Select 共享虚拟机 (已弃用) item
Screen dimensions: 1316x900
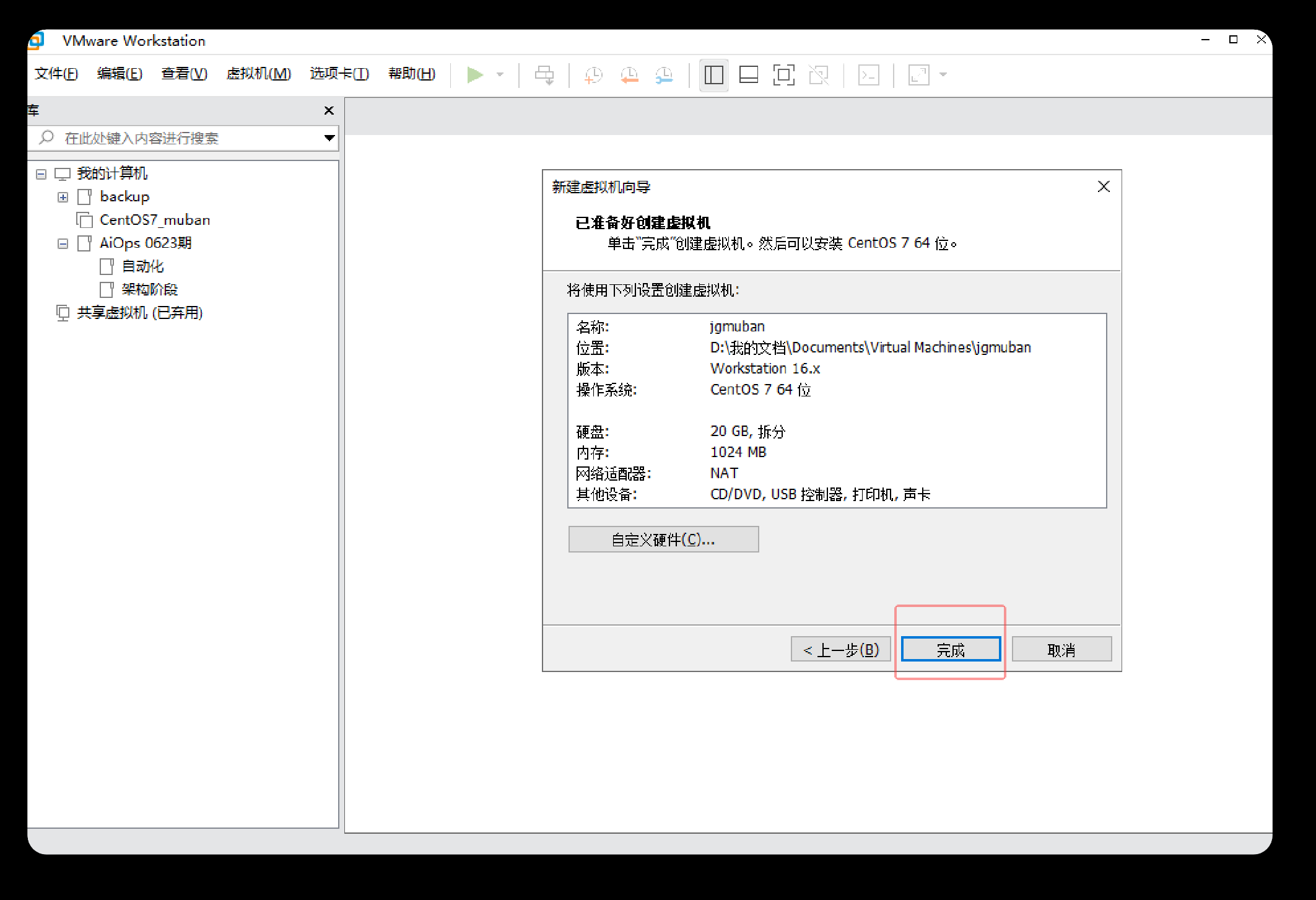140,313
